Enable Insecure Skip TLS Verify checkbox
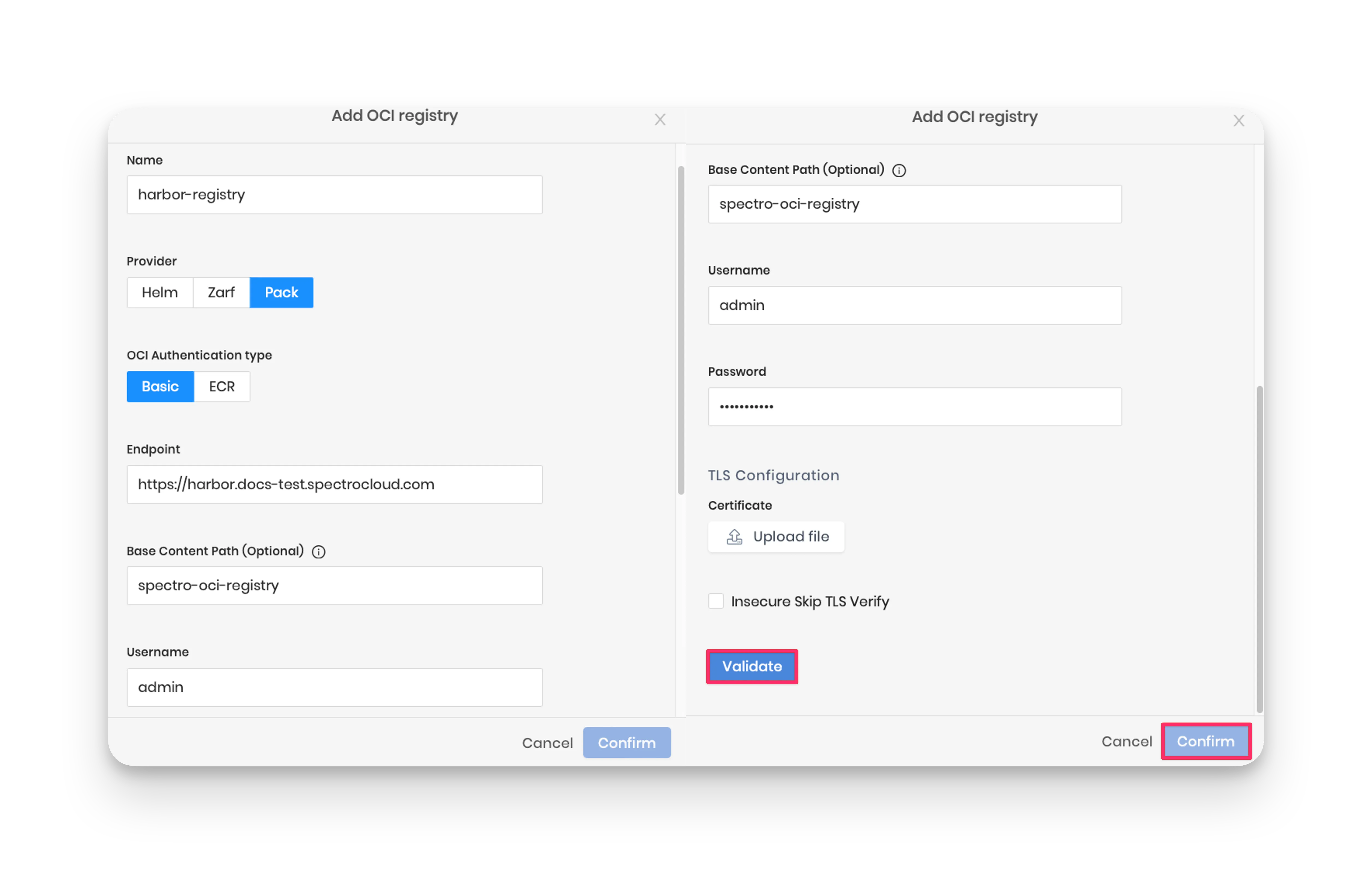1372x874 pixels. pos(716,601)
